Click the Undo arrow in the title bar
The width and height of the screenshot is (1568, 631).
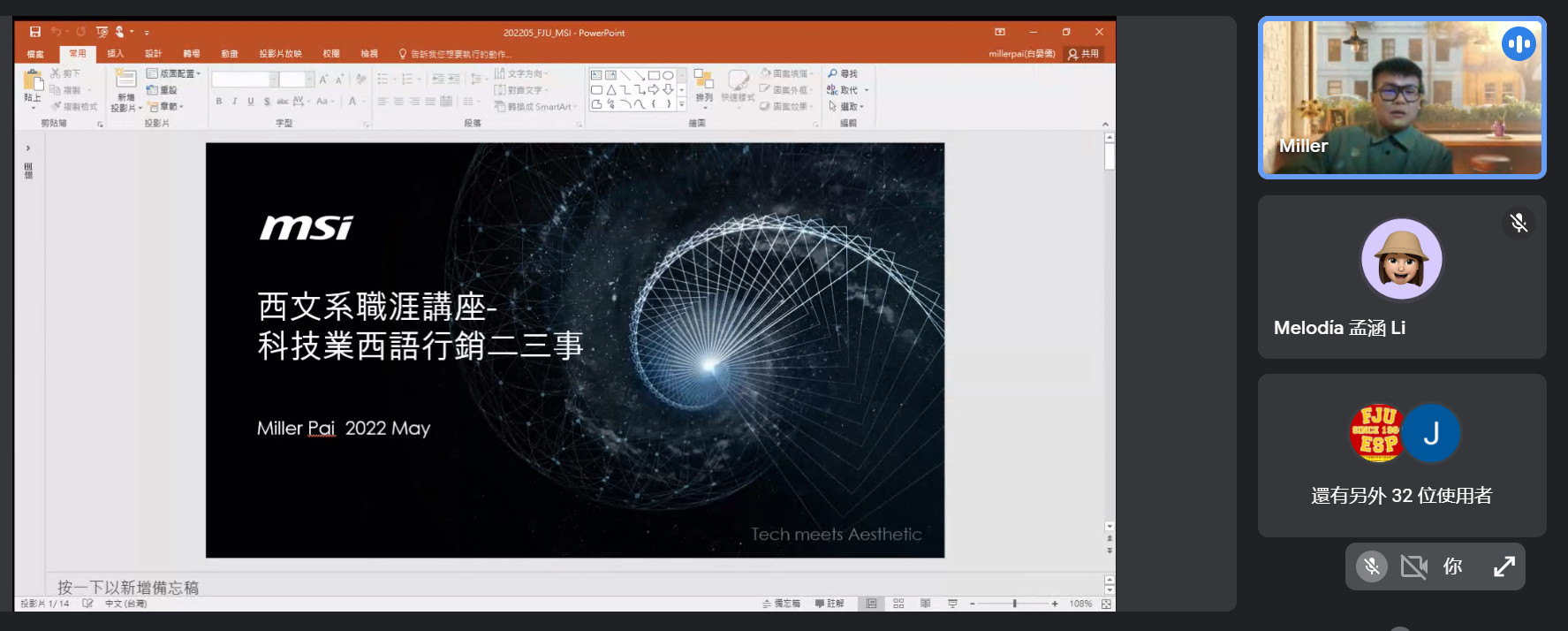pyautogui.click(x=56, y=32)
